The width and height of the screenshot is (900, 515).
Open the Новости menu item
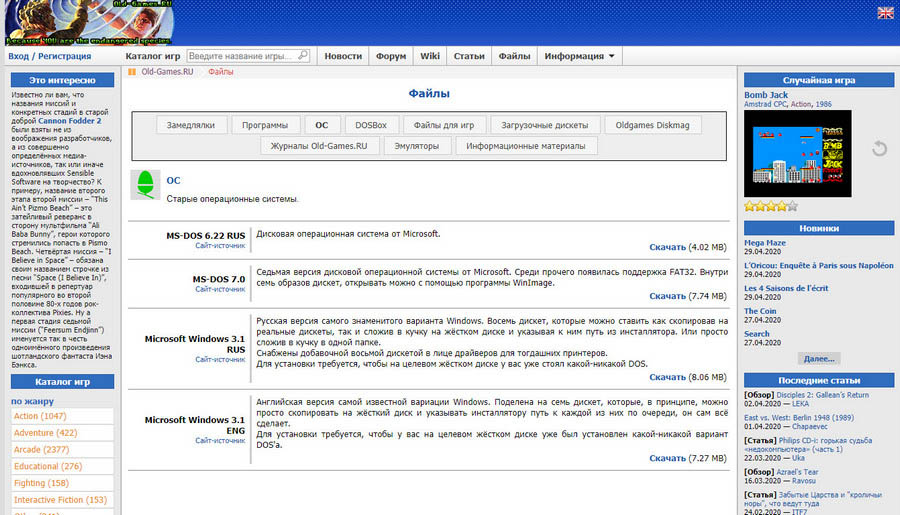[x=343, y=56]
